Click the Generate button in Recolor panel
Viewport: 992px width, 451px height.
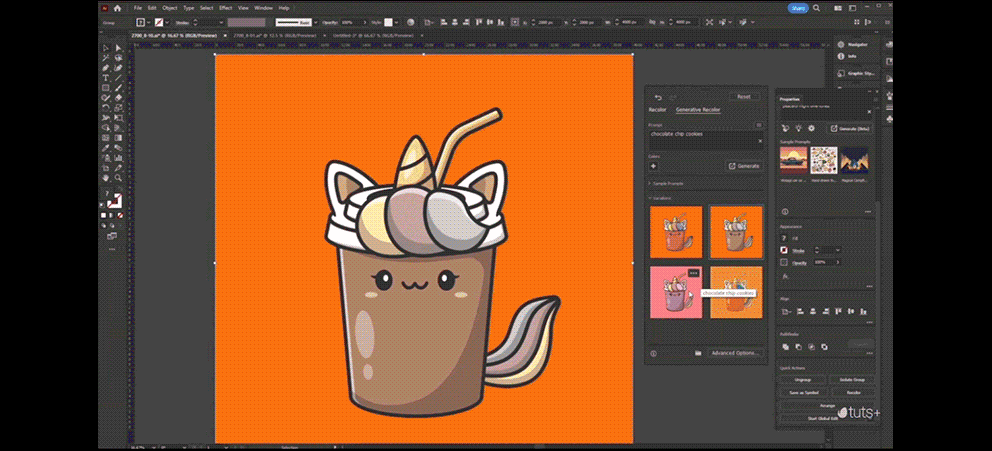click(744, 166)
